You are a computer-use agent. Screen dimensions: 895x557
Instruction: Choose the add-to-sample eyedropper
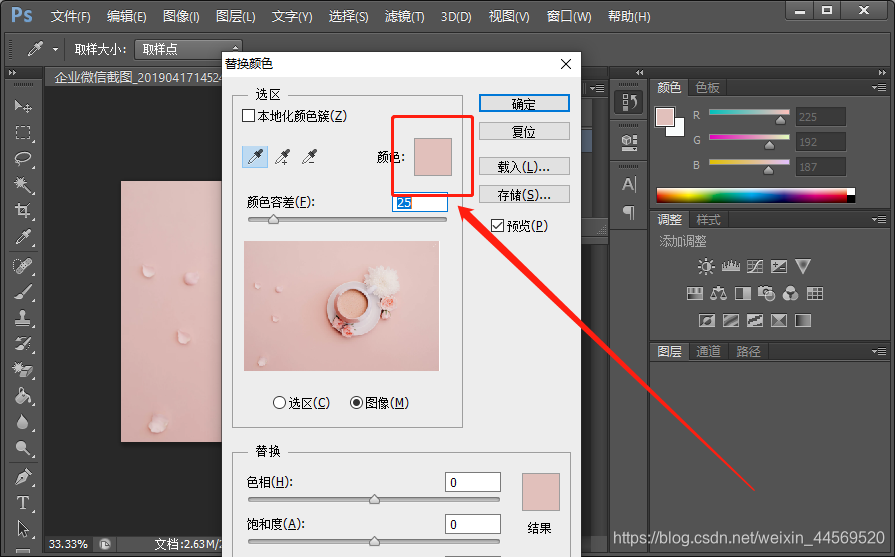(283, 156)
